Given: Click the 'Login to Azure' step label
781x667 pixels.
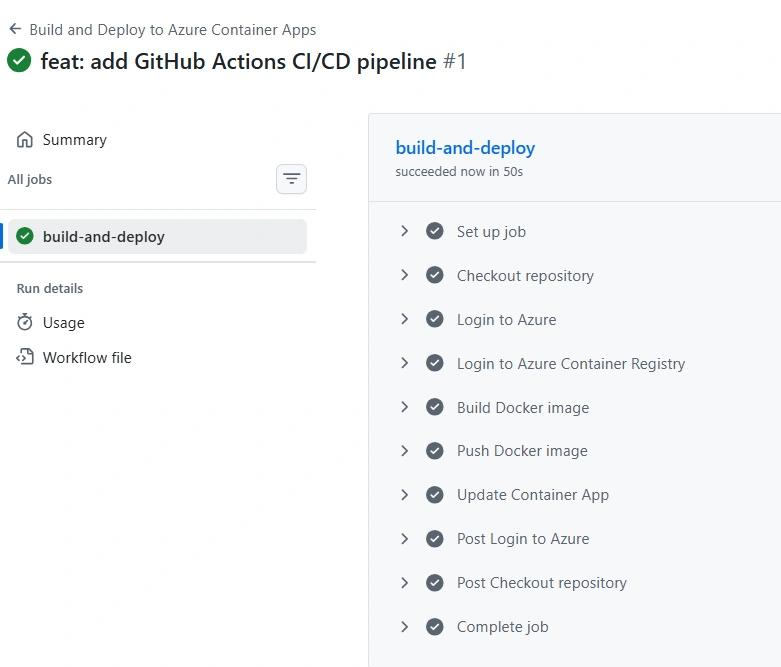Looking at the screenshot, I should pyautogui.click(x=507, y=319).
